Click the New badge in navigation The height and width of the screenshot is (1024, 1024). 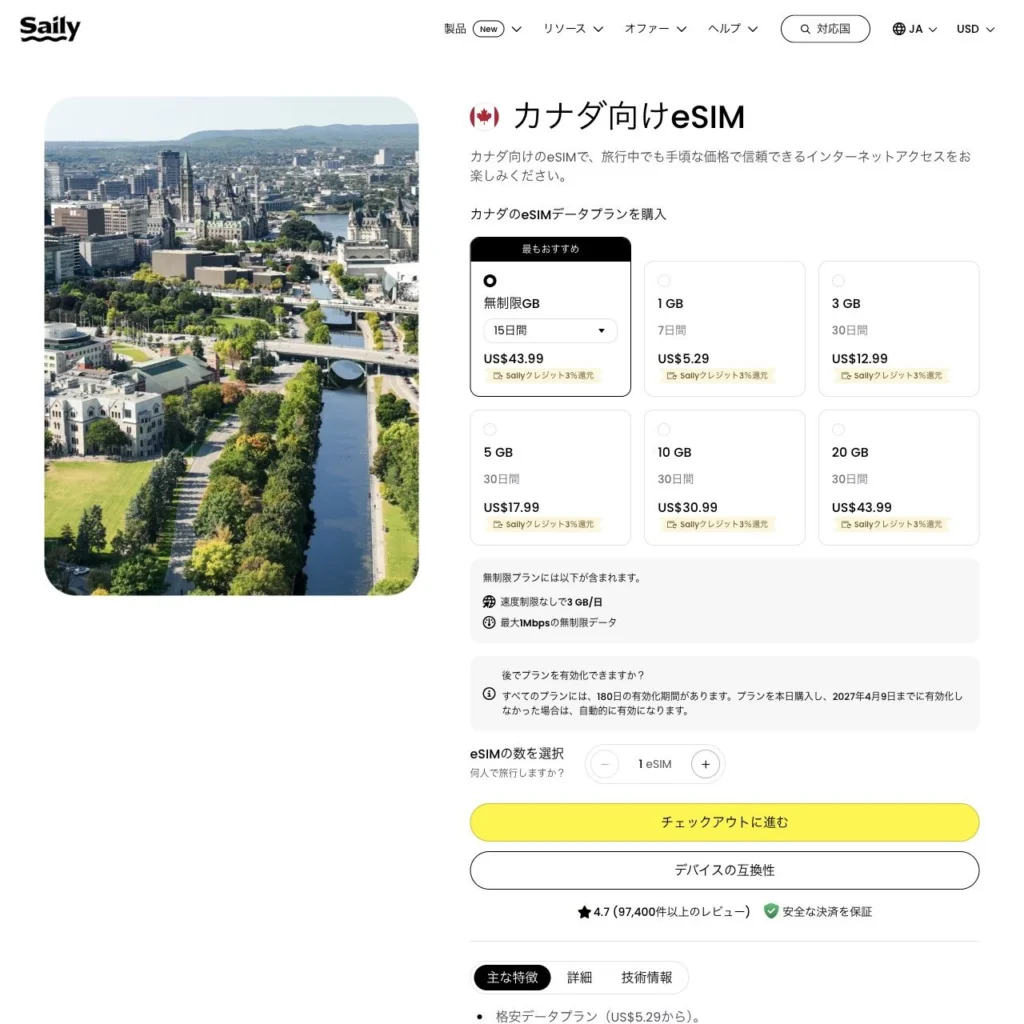point(488,29)
